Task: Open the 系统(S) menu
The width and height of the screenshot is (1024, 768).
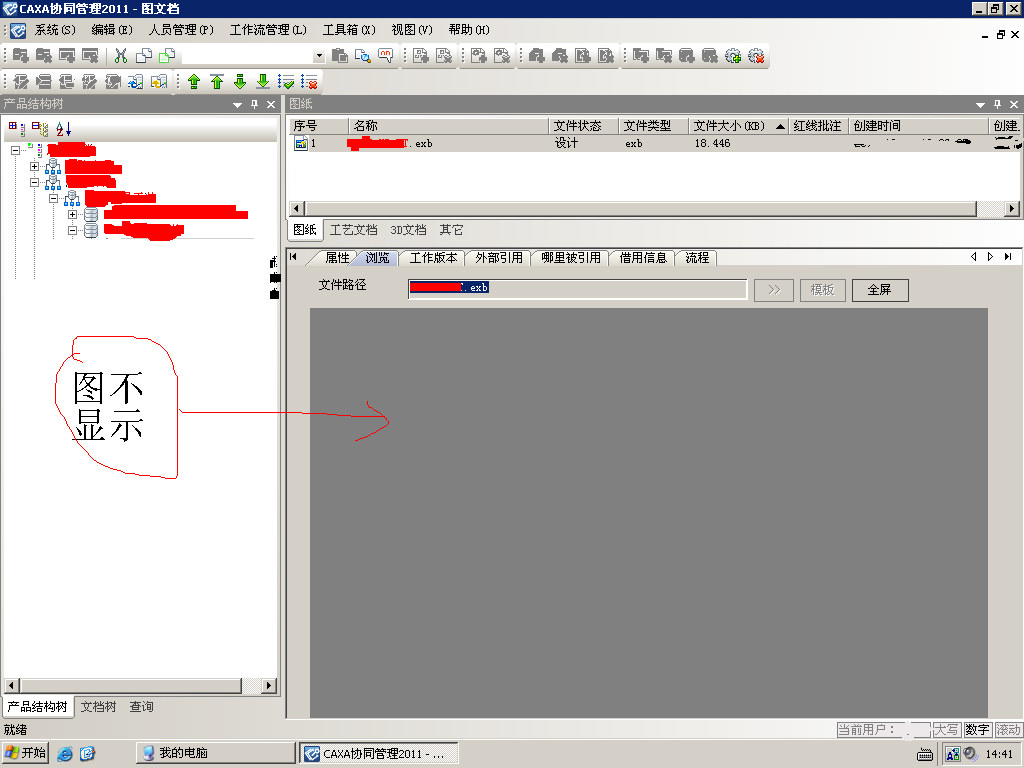Action: (x=55, y=30)
